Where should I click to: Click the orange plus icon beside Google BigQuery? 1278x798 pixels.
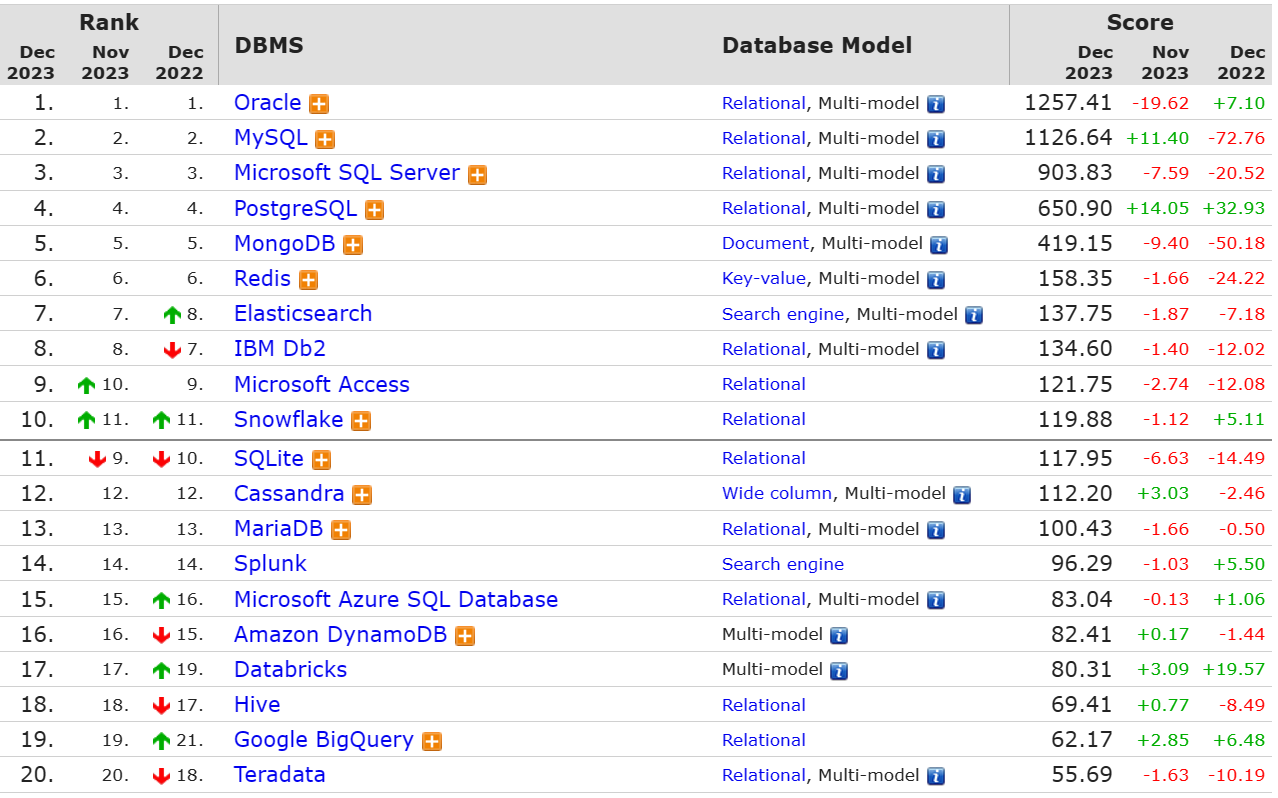(x=432, y=741)
